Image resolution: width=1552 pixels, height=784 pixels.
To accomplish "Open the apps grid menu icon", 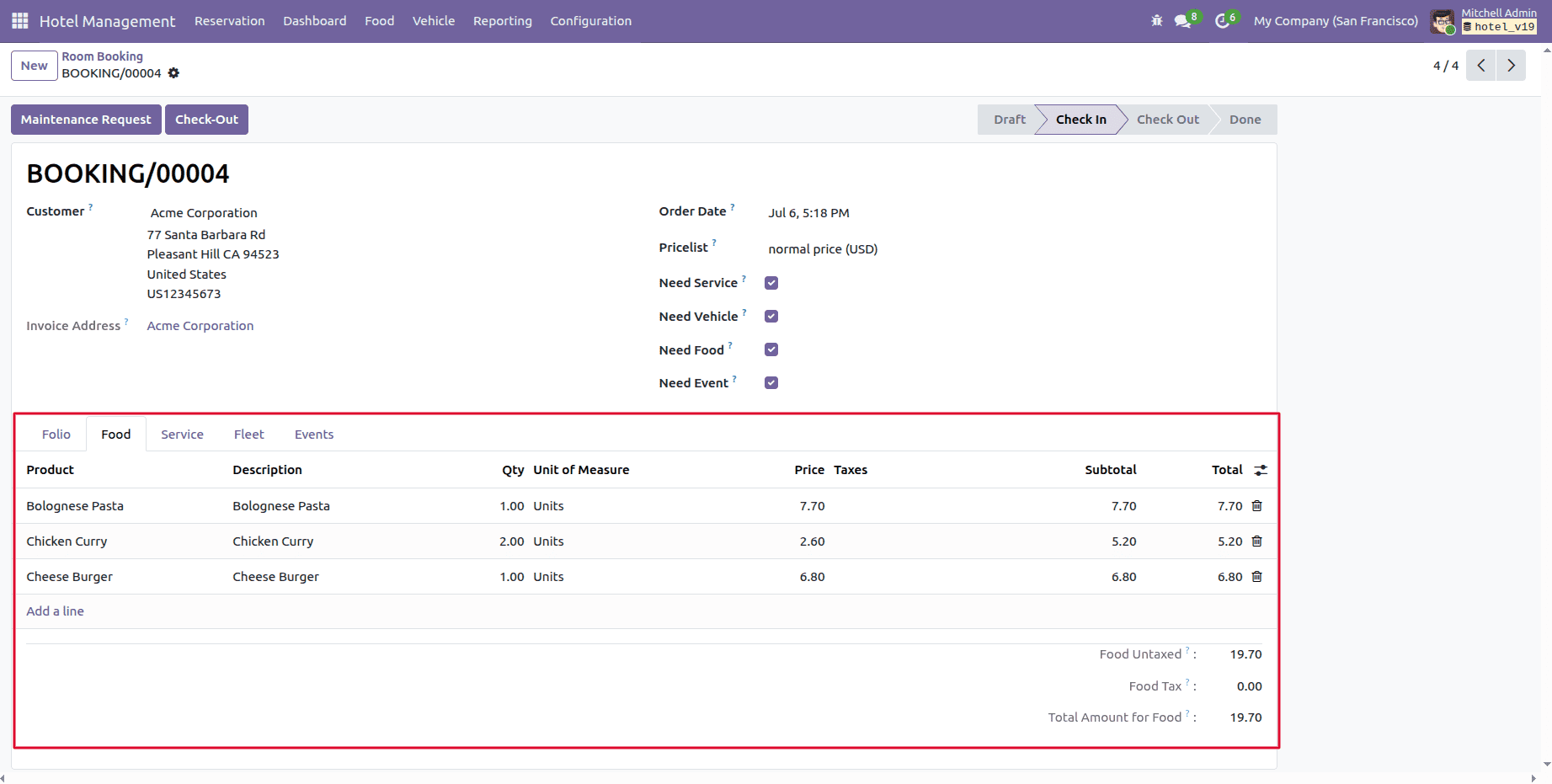I will point(20,21).
